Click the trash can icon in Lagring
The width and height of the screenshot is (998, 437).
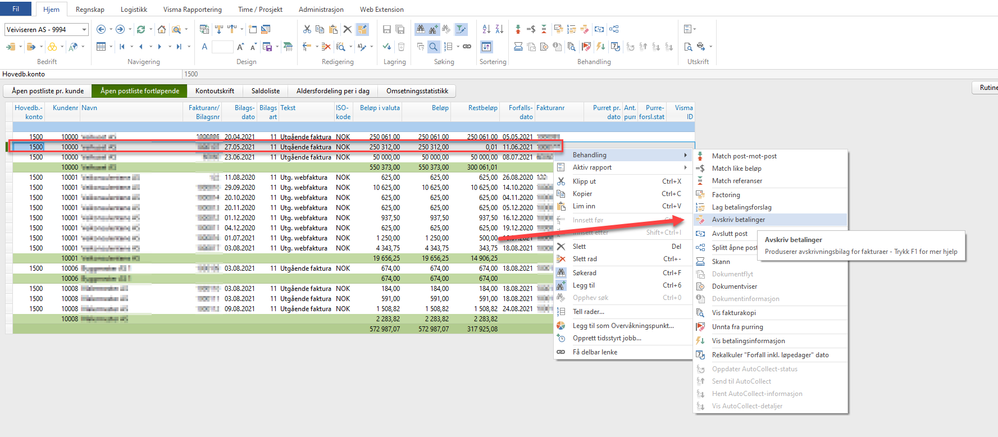(401, 46)
